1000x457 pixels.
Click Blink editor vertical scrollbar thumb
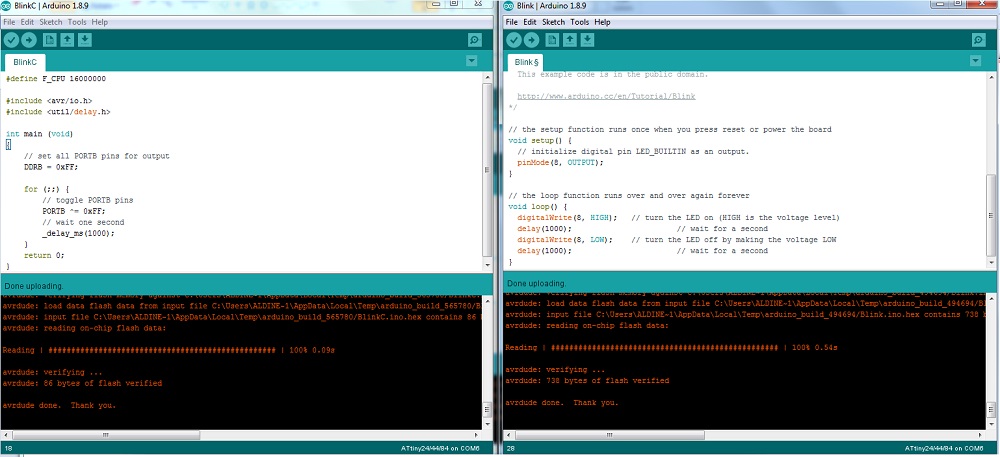pyautogui.click(x=990, y=215)
